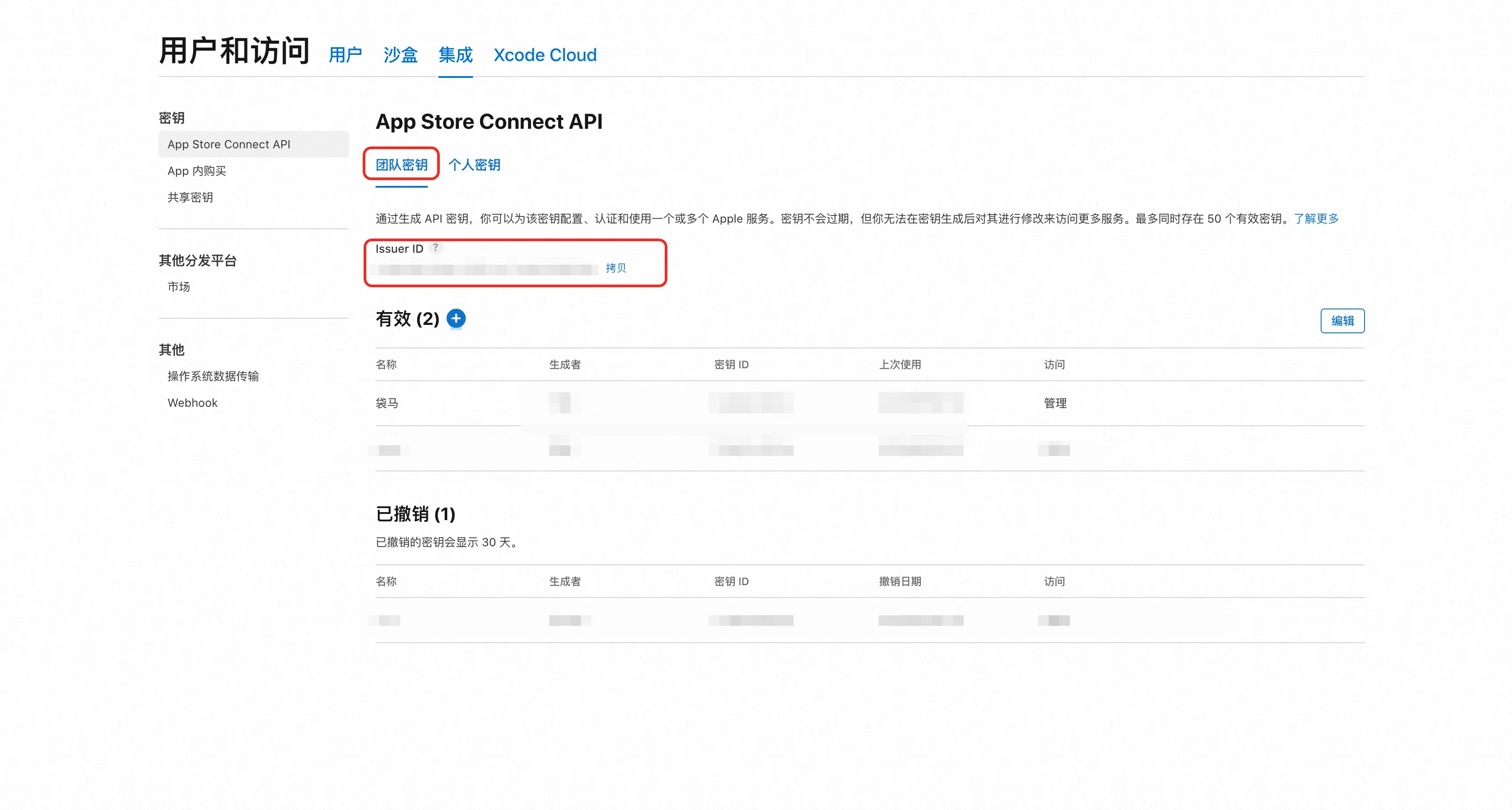The height and width of the screenshot is (810, 1512).
Task: Click the 管理 access cell for 袋马
Action: coord(1055,404)
